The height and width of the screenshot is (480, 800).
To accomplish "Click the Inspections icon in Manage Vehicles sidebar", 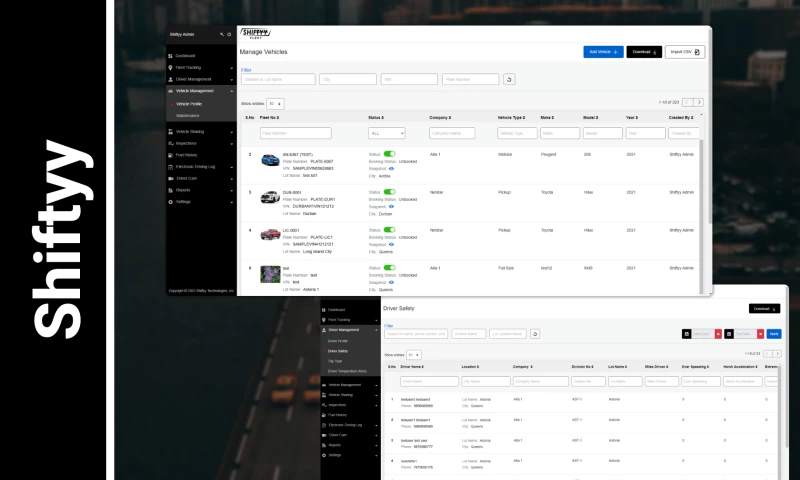I will point(170,143).
